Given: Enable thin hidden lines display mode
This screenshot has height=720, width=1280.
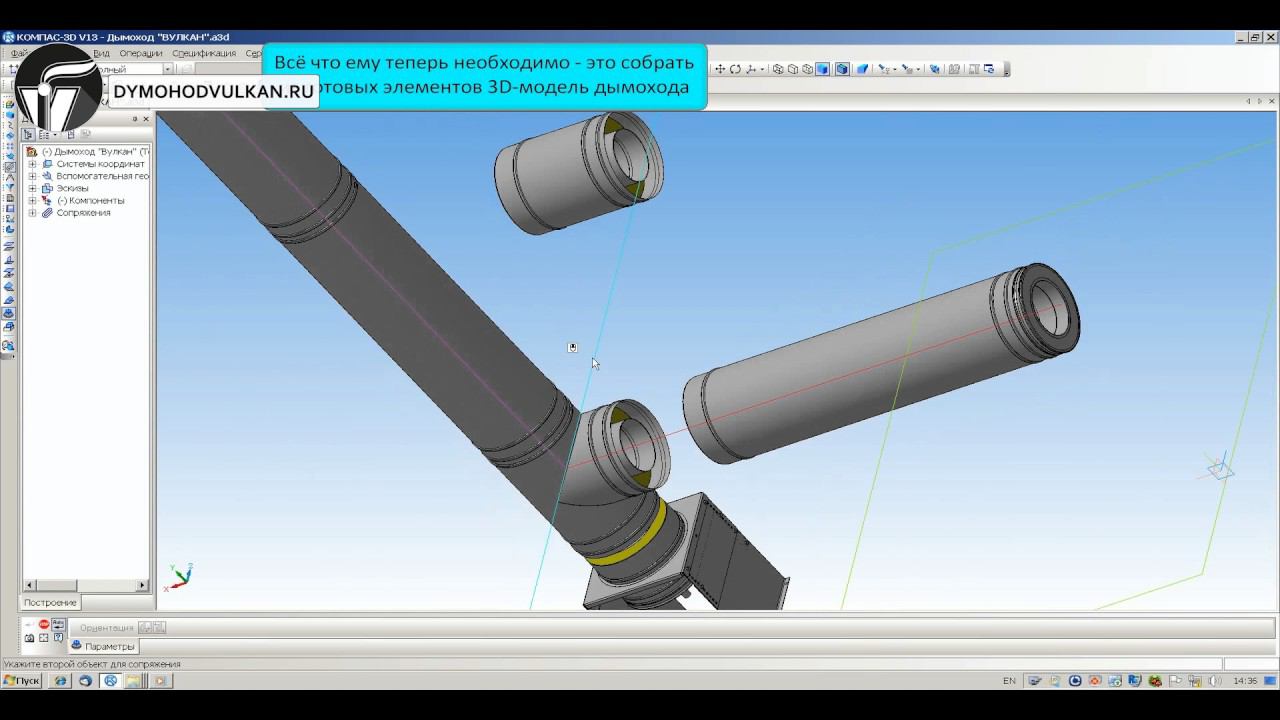Looking at the screenshot, I should point(808,69).
